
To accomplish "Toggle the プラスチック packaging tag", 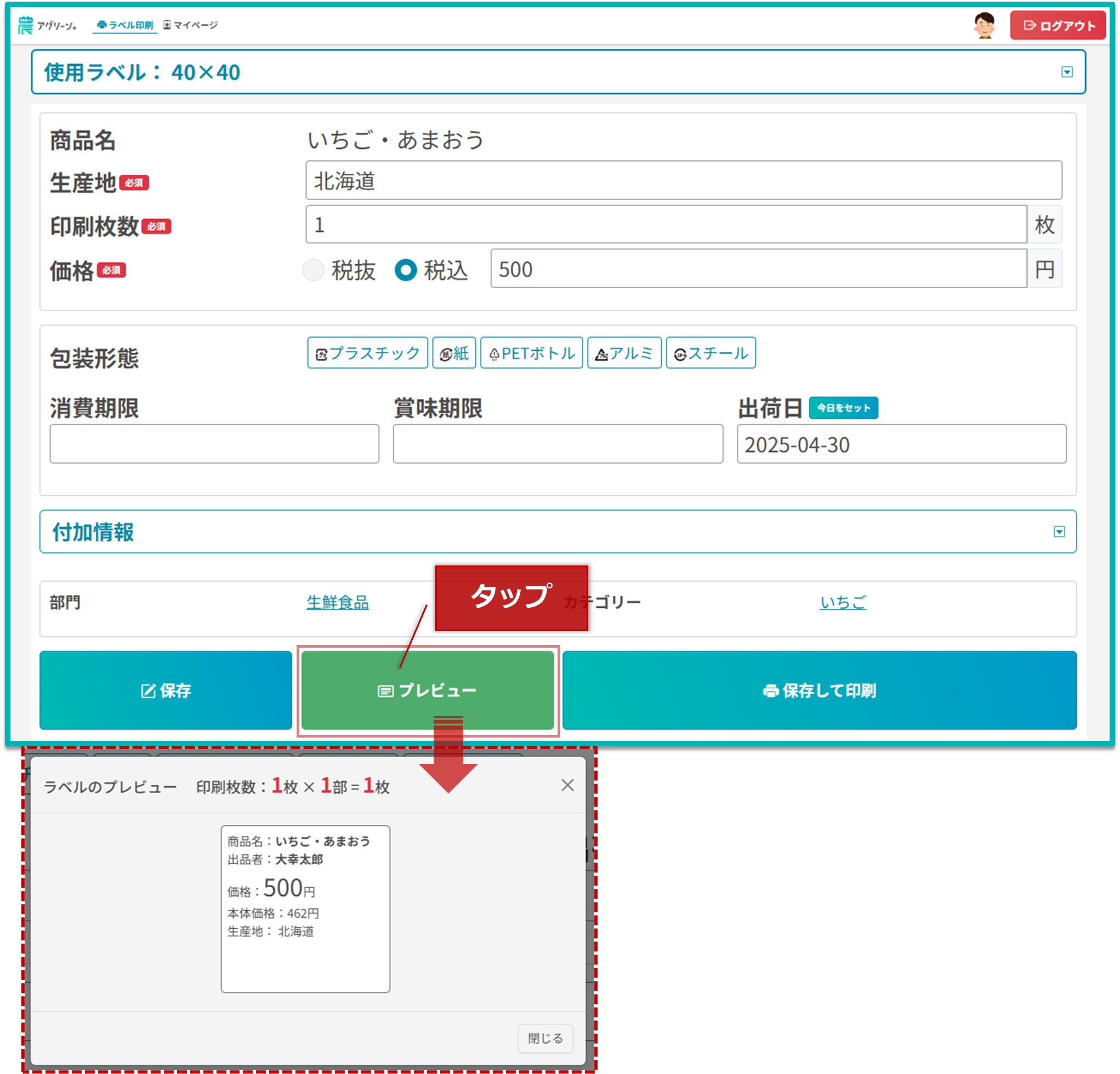I will (367, 353).
